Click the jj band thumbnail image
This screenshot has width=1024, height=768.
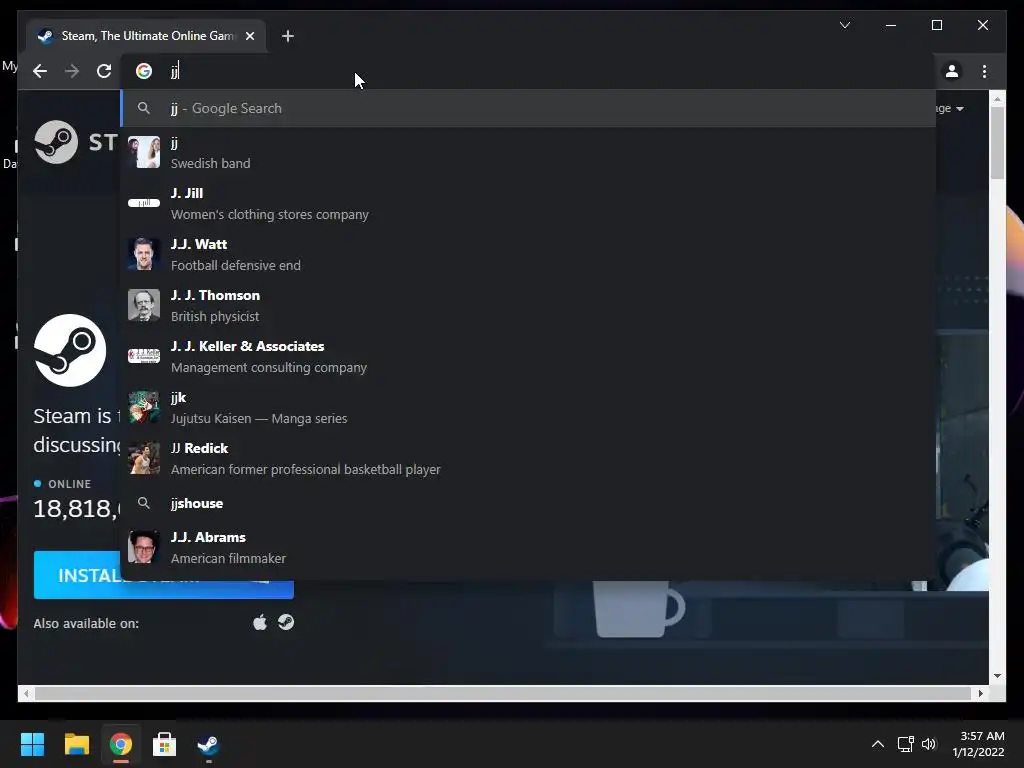pyautogui.click(x=144, y=153)
